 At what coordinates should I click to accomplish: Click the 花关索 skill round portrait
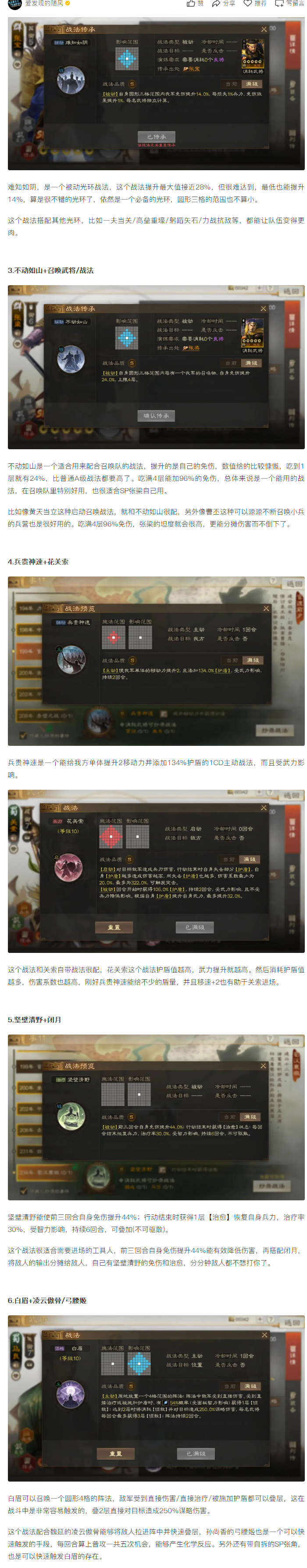(x=69, y=867)
